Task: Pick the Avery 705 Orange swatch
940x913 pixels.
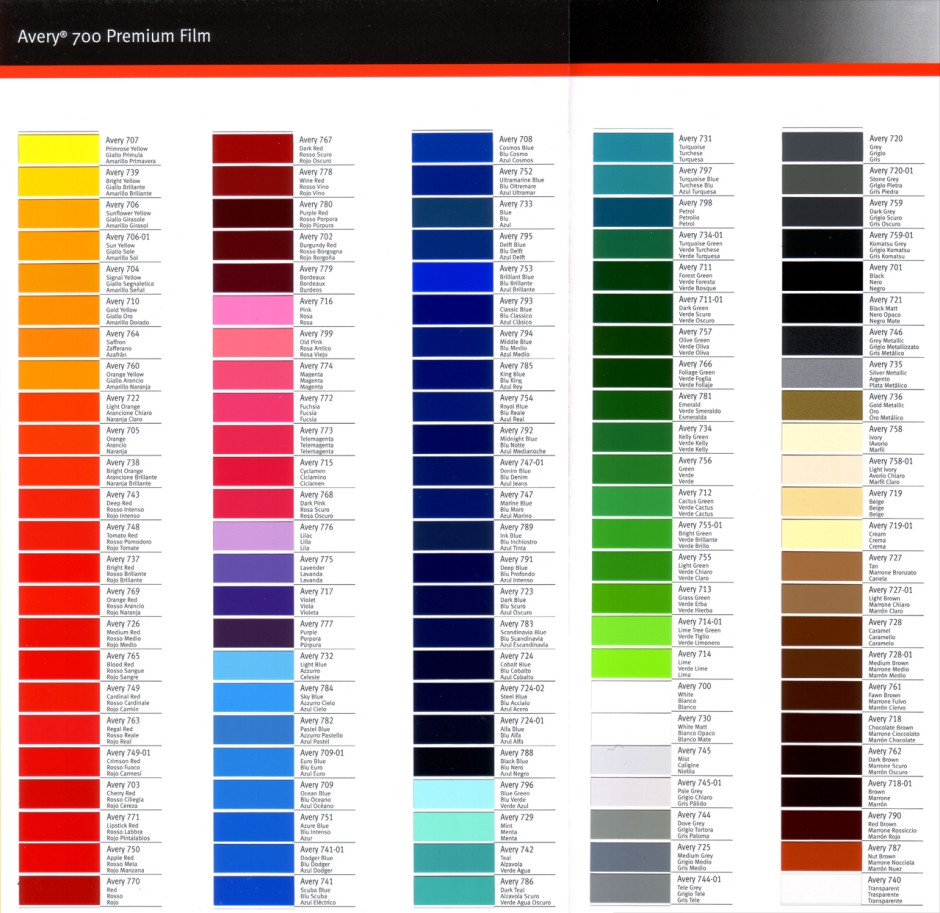Action: [60, 439]
